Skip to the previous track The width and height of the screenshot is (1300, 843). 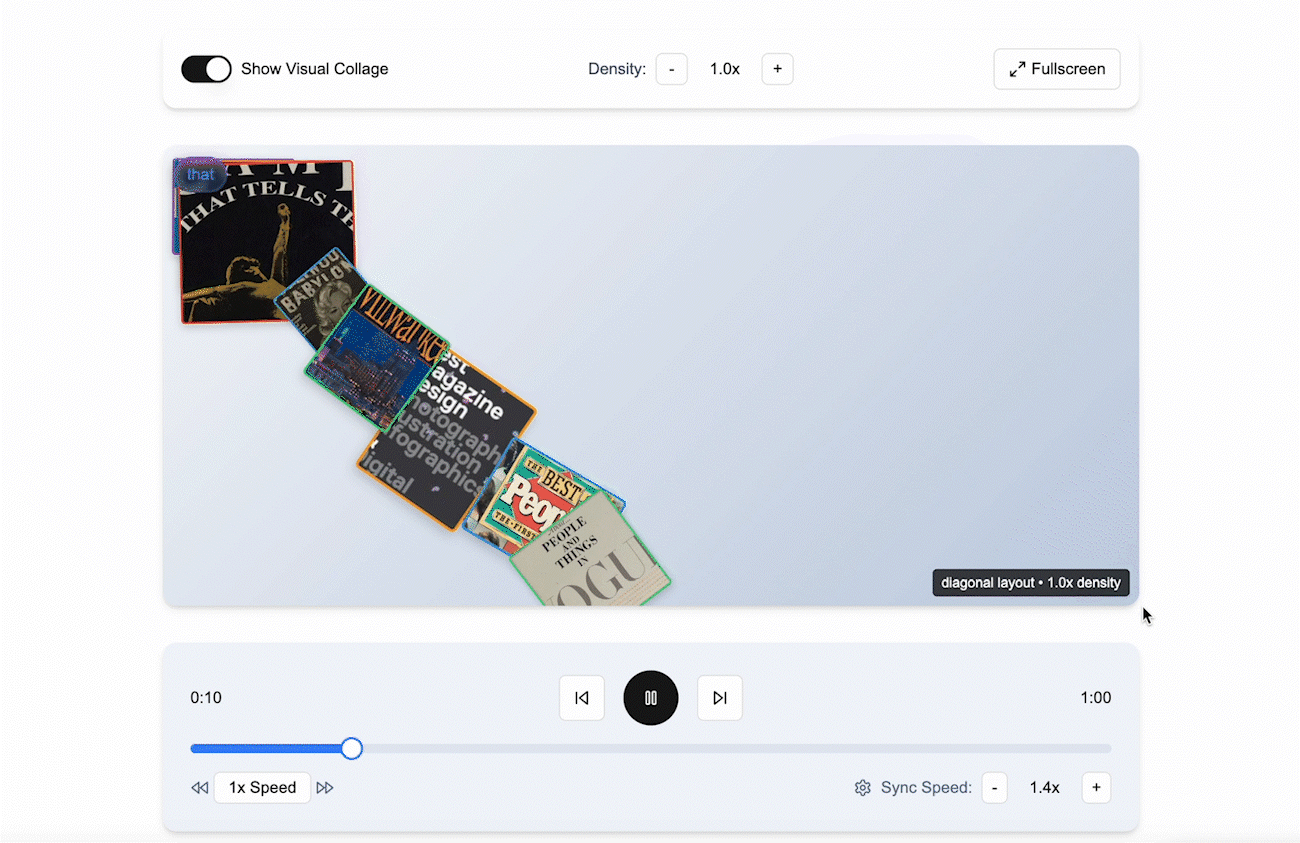coord(582,698)
